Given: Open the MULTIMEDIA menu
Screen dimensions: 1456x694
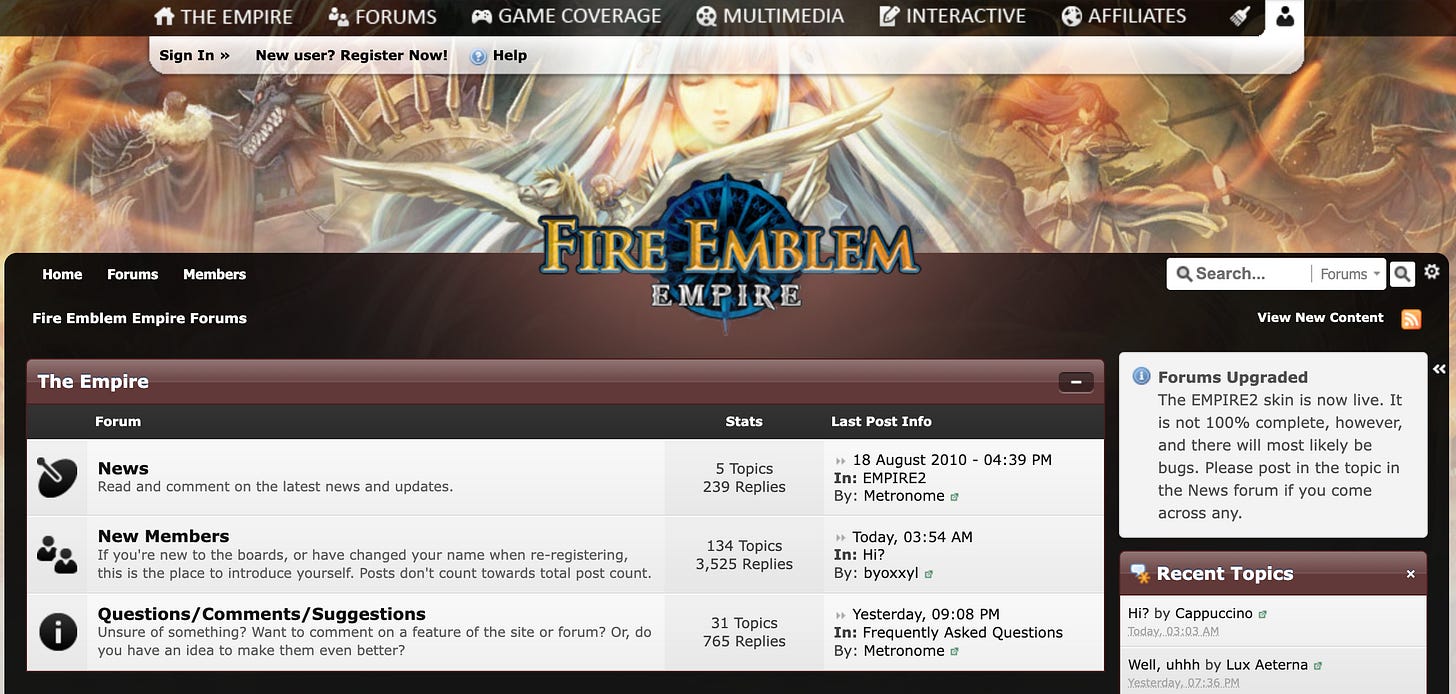Looking at the screenshot, I should (770, 16).
